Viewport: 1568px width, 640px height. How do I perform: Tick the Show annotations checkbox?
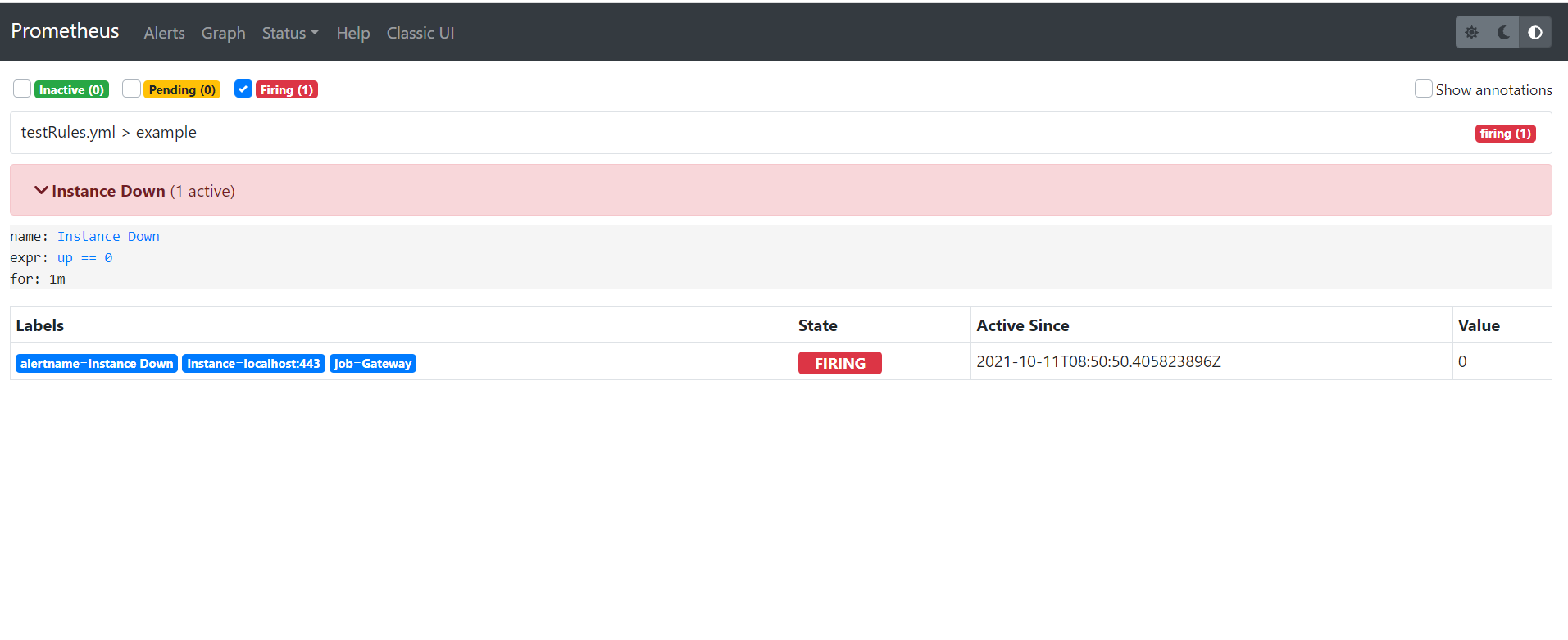(x=1423, y=89)
